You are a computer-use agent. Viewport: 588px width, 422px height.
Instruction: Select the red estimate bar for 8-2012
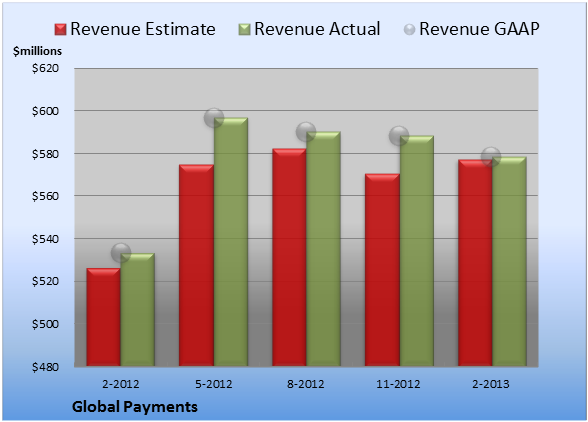tap(289, 257)
